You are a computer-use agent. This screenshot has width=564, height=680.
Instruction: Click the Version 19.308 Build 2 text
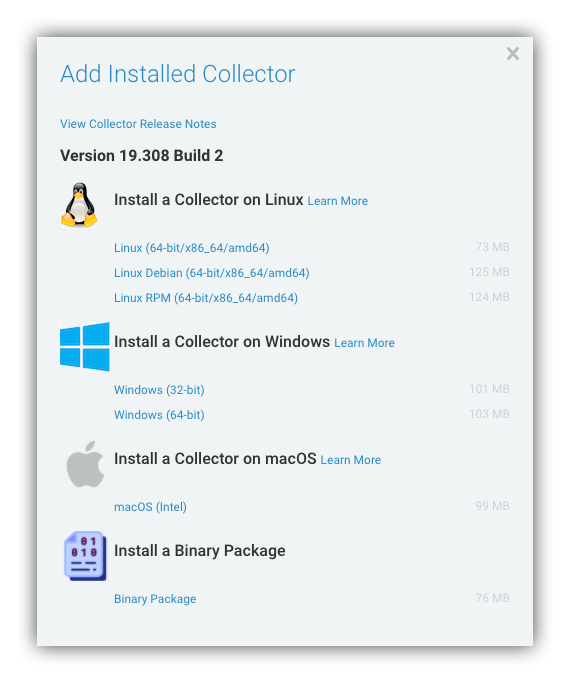pyautogui.click(x=141, y=156)
